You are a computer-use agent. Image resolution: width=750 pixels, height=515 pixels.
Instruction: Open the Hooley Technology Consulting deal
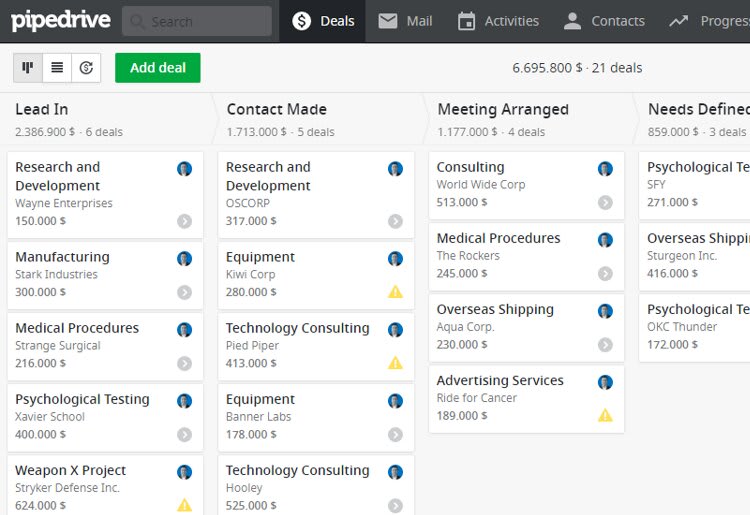pos(316,485)
